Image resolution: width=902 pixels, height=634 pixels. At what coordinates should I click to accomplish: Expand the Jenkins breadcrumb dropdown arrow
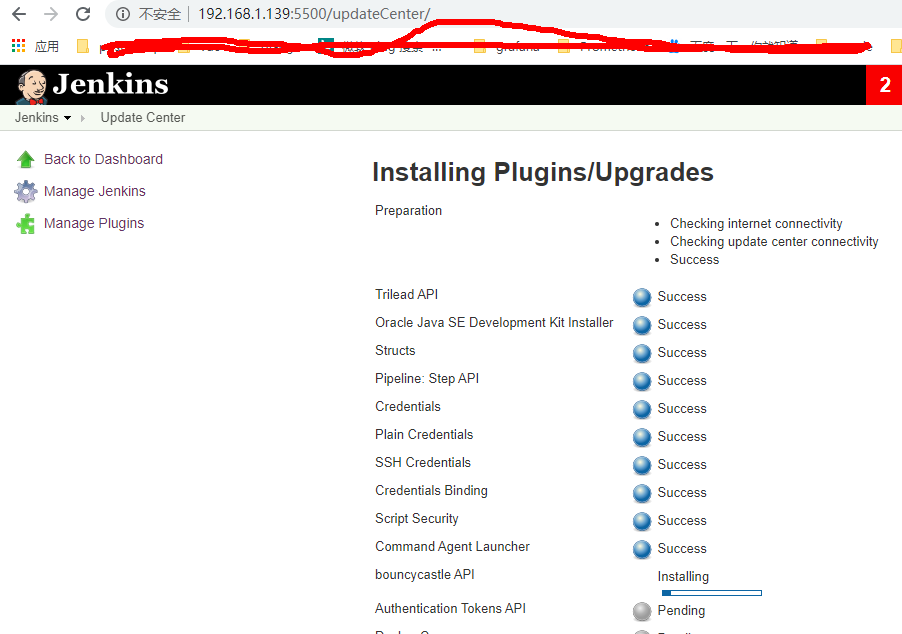pyautogui.click(x=67, y=118)
